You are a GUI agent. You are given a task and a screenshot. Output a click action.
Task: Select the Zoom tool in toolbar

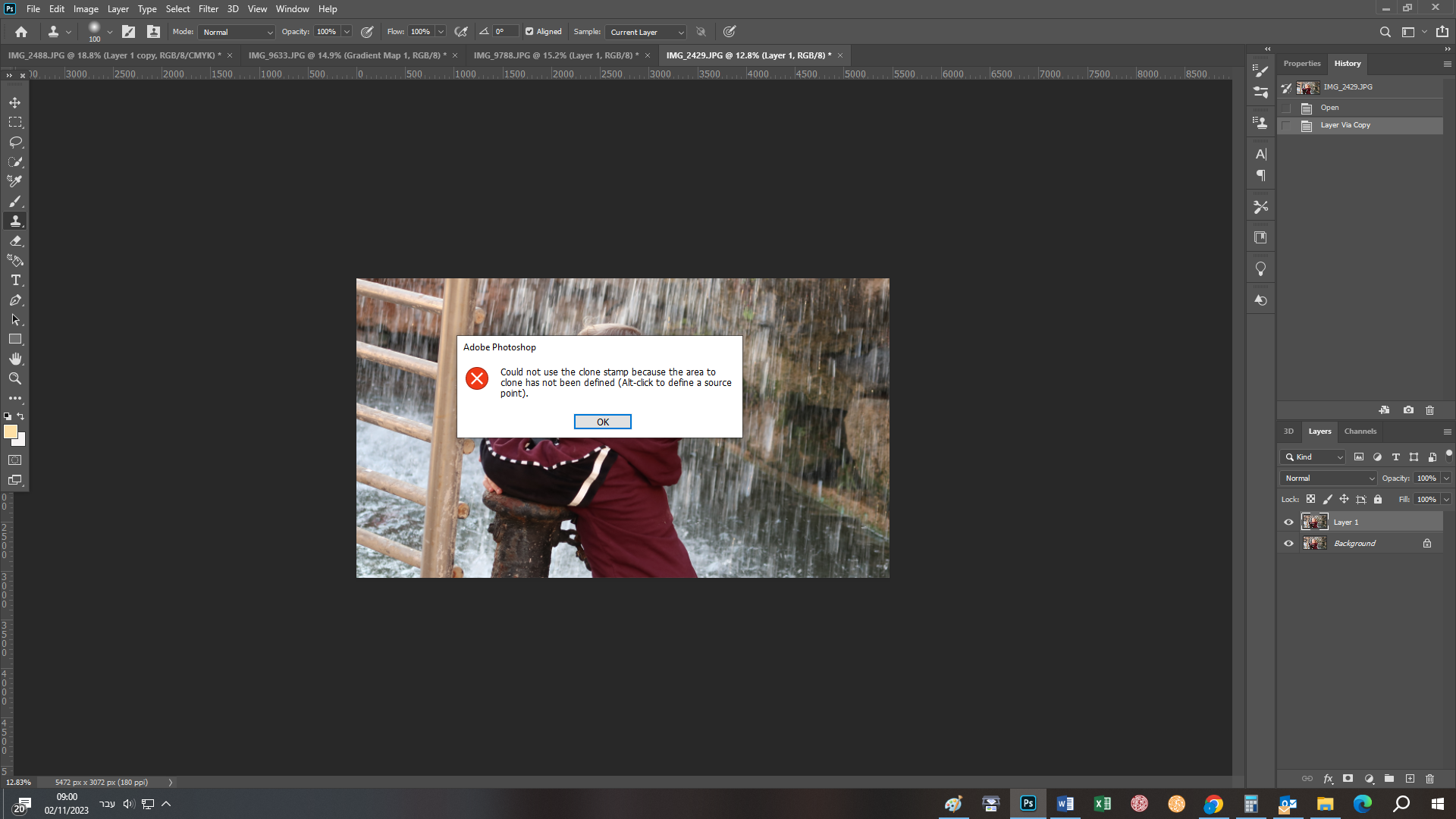(15, 378)
